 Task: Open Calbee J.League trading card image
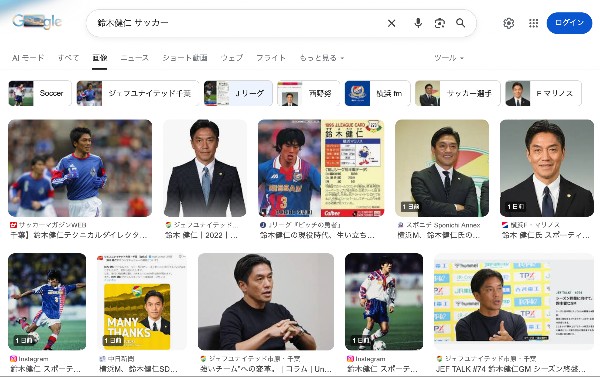click(x=321, y=168)
